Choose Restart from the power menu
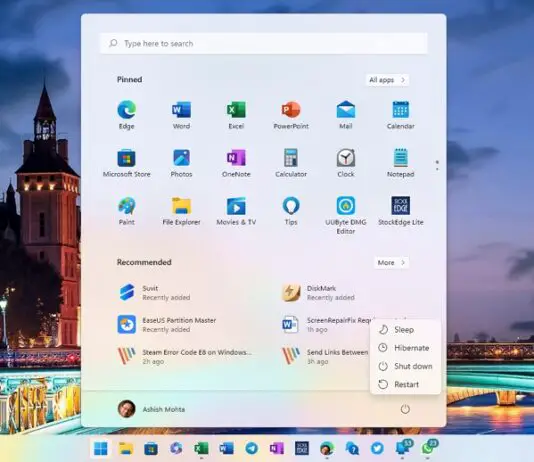Image resolution: width=534 pixels, height=462 pixels. (405, 384)
